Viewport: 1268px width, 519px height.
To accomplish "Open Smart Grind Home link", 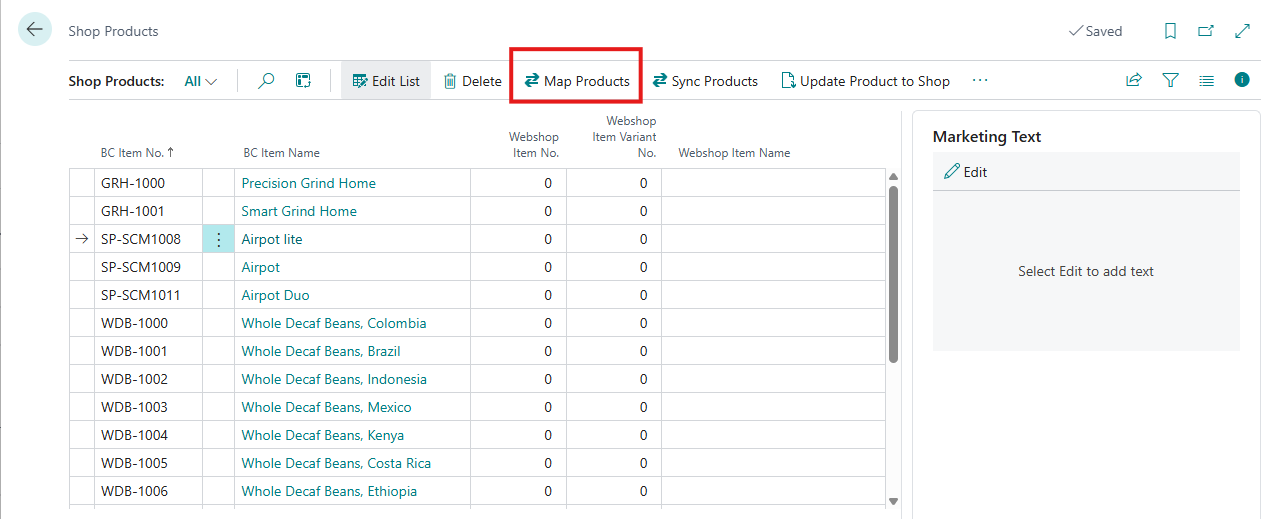I will click(x=299, y=211).
